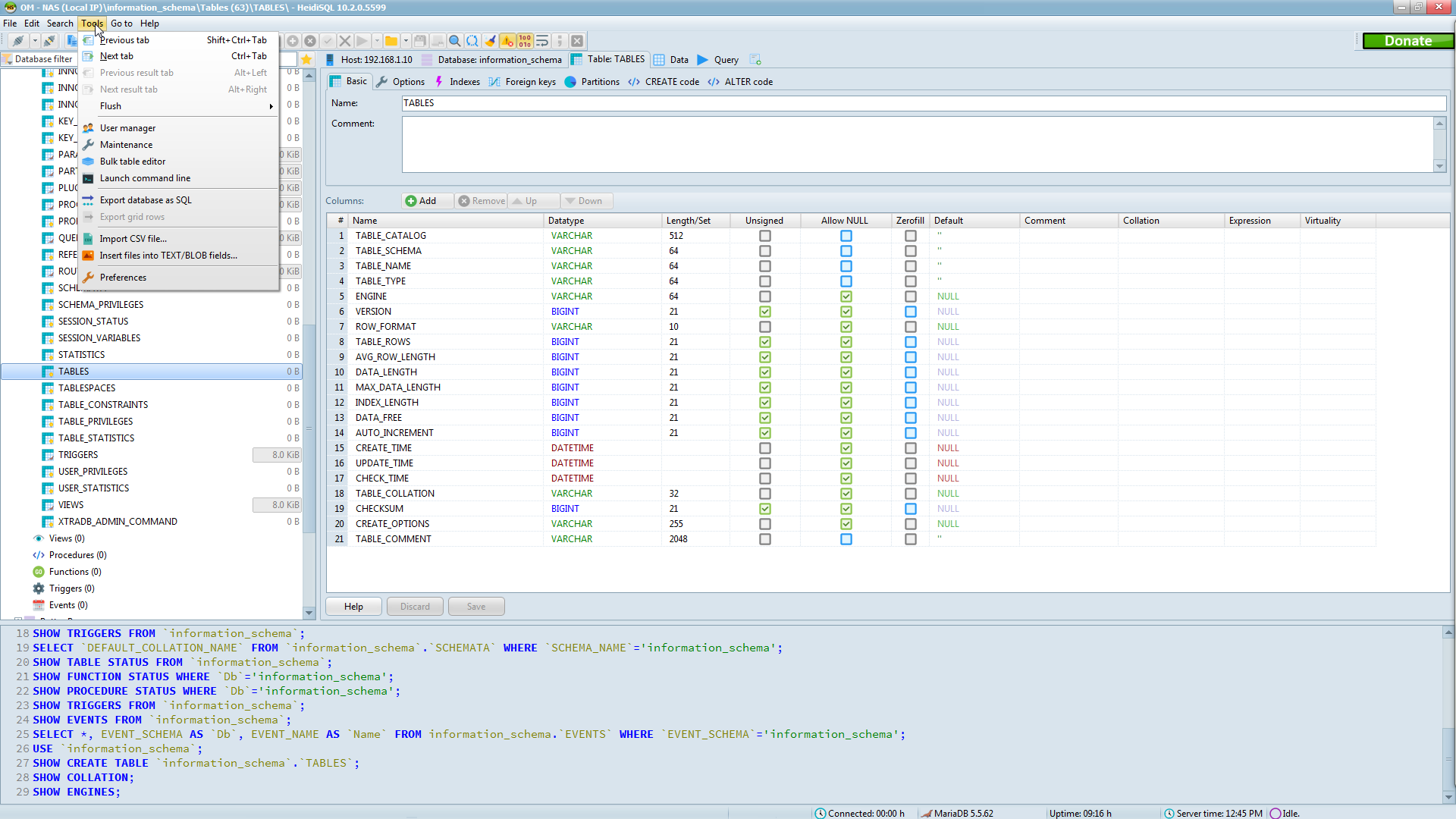Viewport: 1456px width, 819px height.
Task: Click the magnifier search icon in toolbar
Action: (x=454, y=41)
